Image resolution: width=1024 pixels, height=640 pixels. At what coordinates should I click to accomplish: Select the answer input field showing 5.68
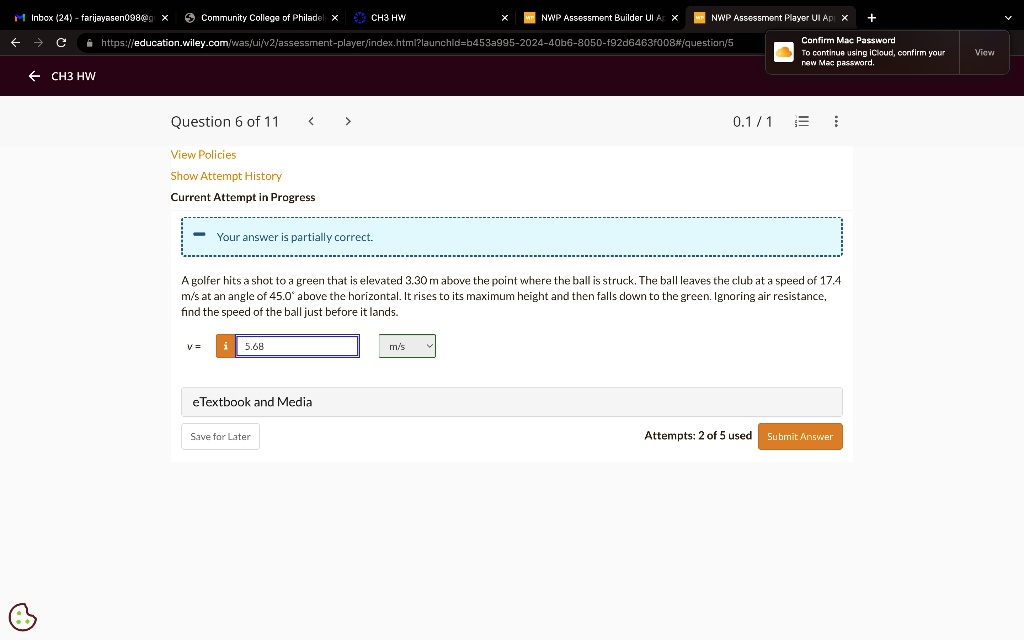[x=297, y=345]
